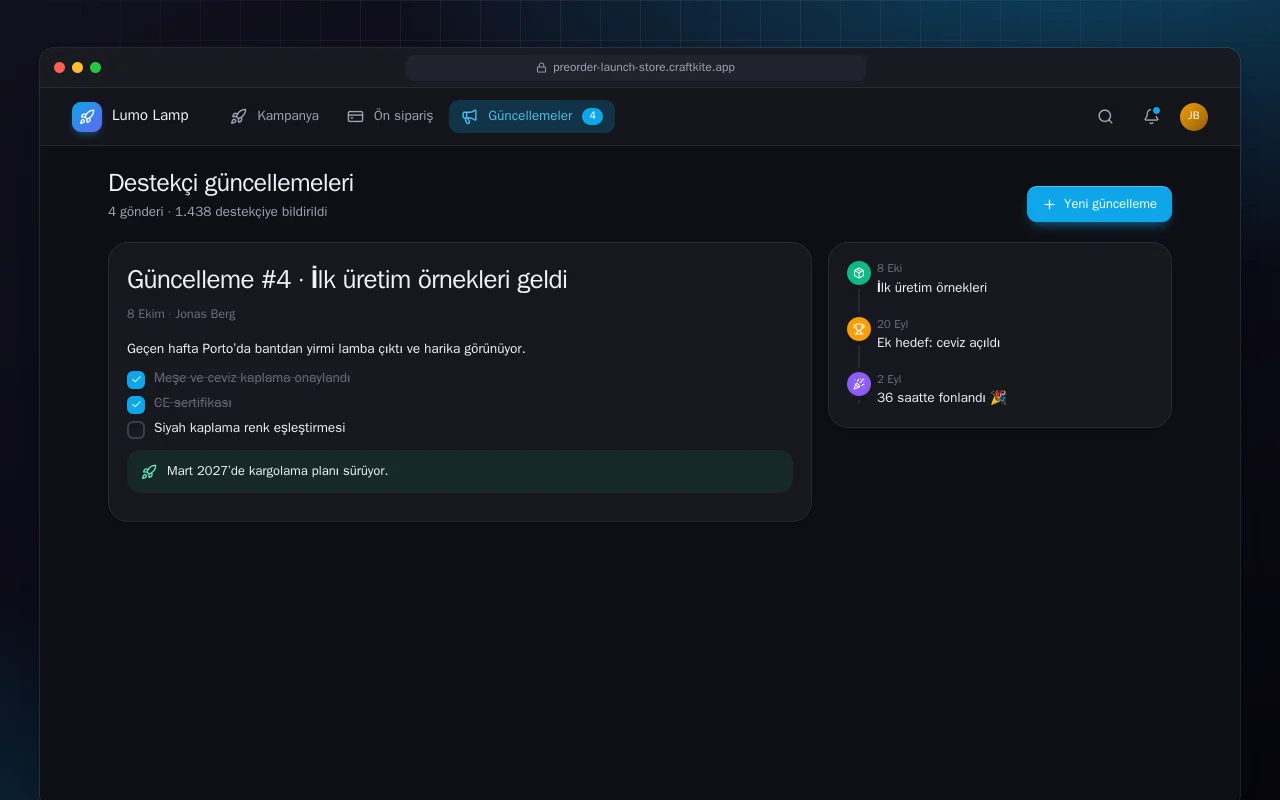Screen dimensions: 1280x800
Task: Click the purple party icon for 2 Eyl
Action: (x=858, y=383)
